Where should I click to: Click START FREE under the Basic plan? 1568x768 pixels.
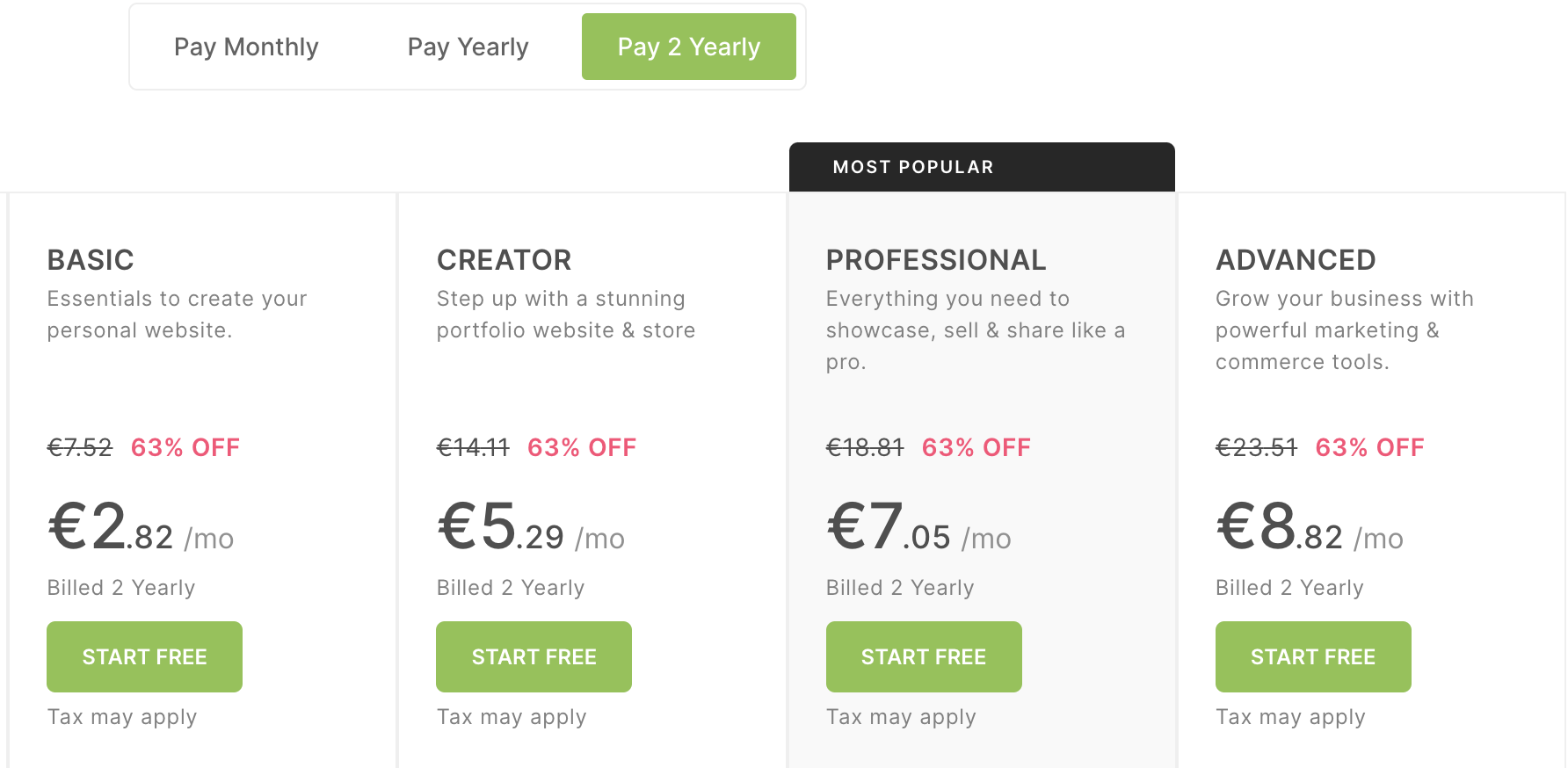(144, 656)
